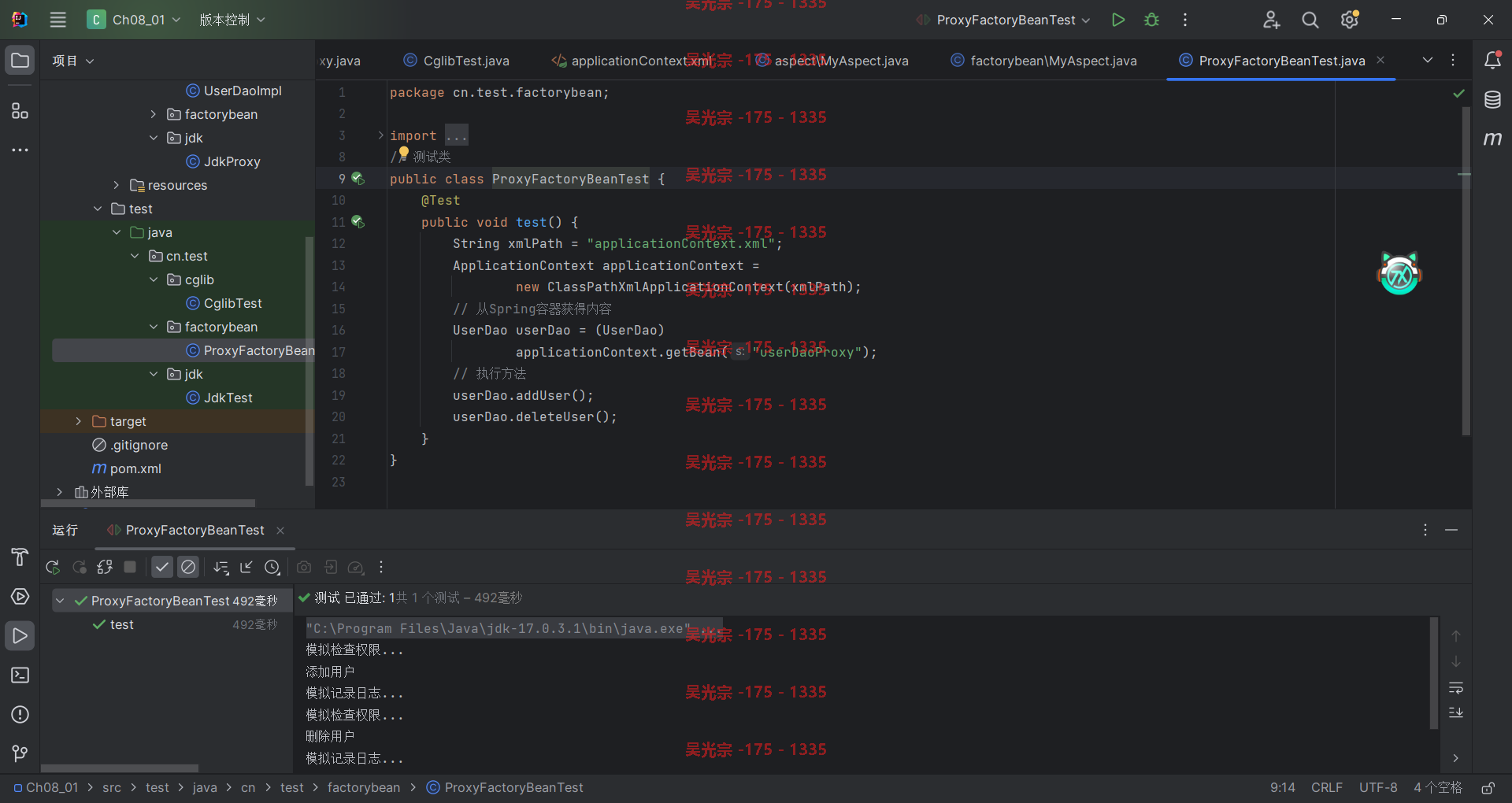
Task: Collapse the test folder node
Action: pos(98,209)
